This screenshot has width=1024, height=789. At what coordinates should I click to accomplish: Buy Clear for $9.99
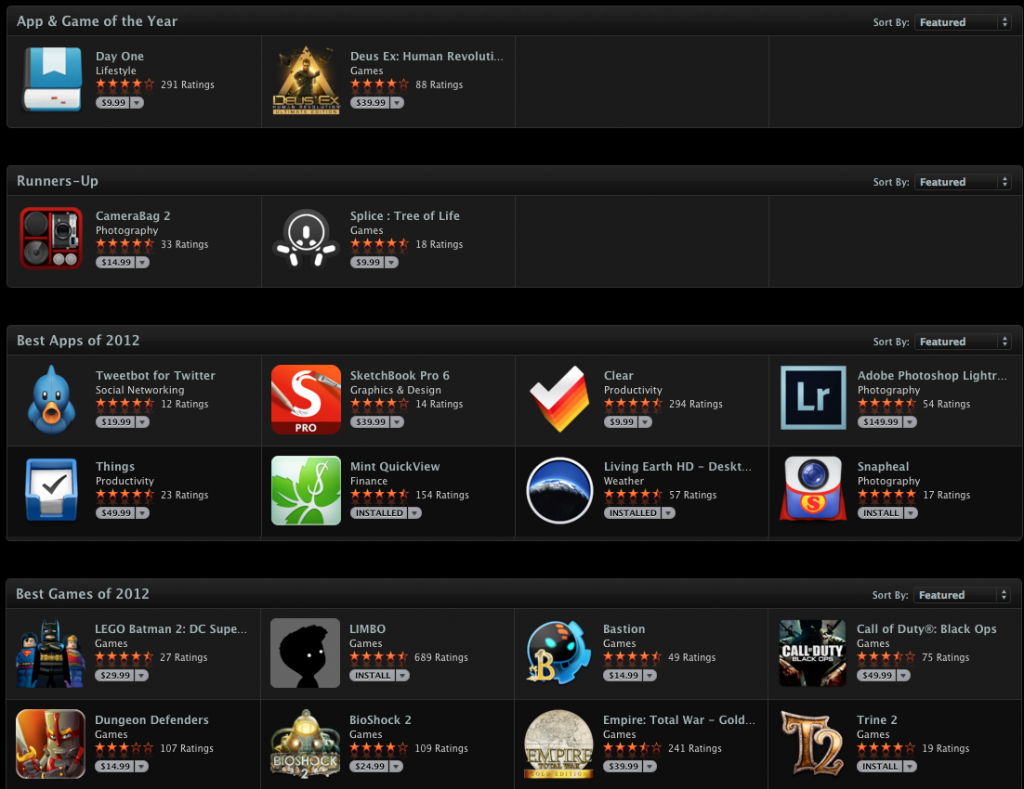tap(621, 422)
